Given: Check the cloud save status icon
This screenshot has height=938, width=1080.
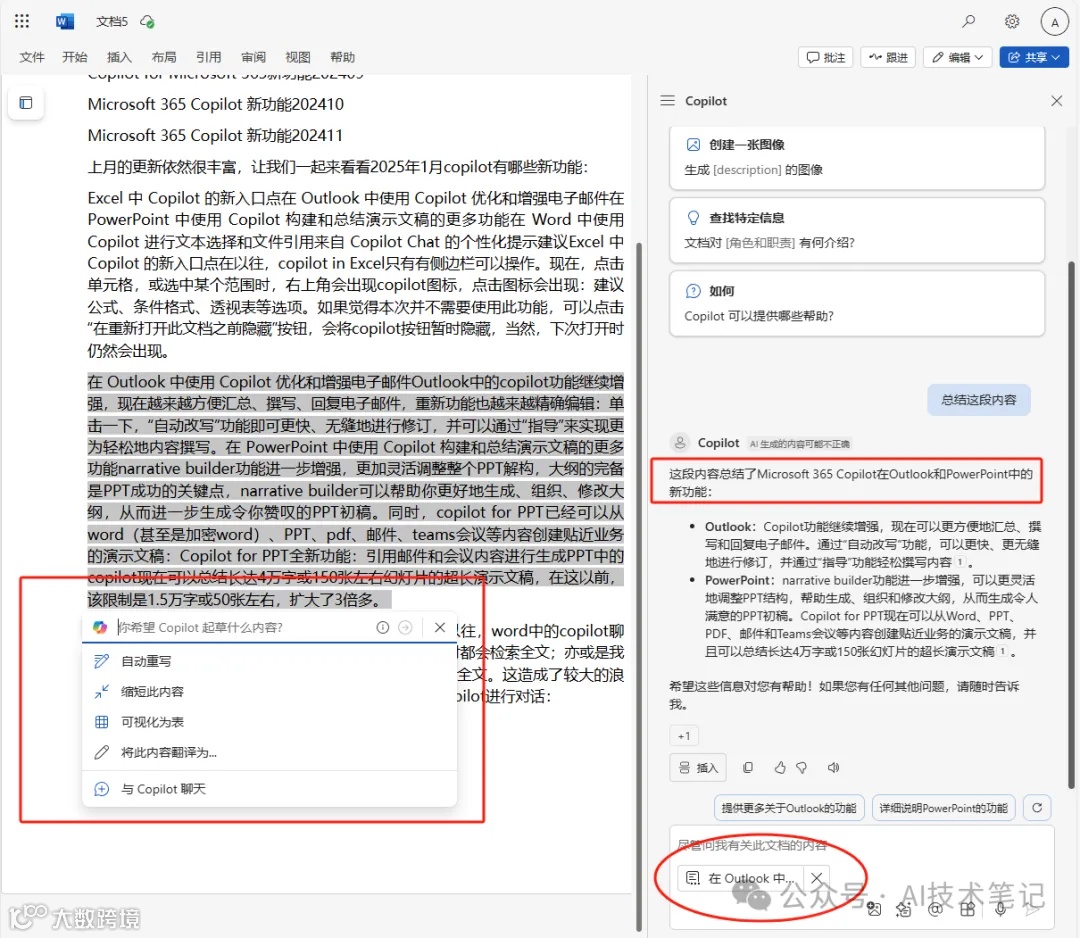Looking at the screenshot, I should click(147, 22).
